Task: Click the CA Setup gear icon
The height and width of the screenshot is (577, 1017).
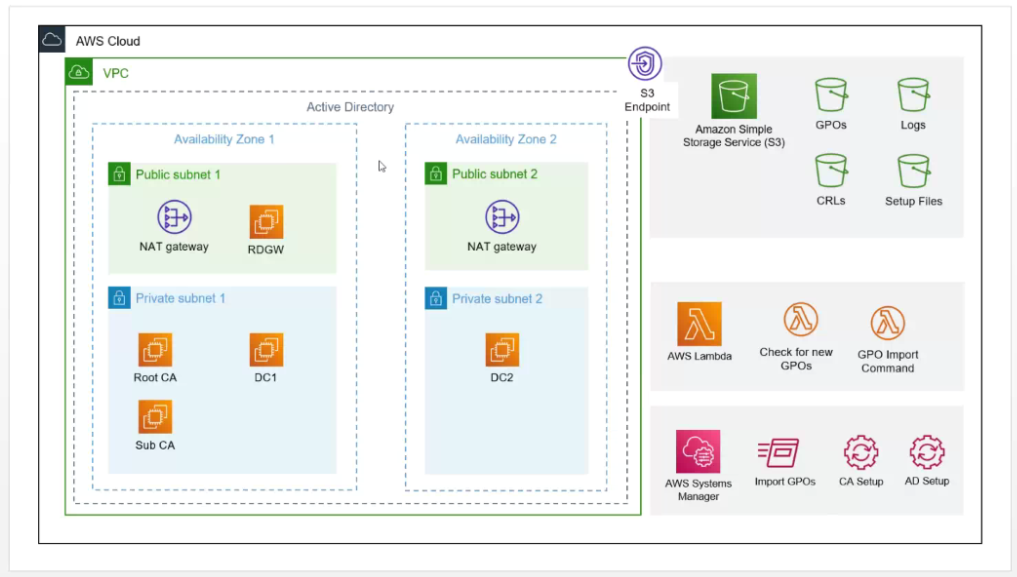Action: [861, 453]
